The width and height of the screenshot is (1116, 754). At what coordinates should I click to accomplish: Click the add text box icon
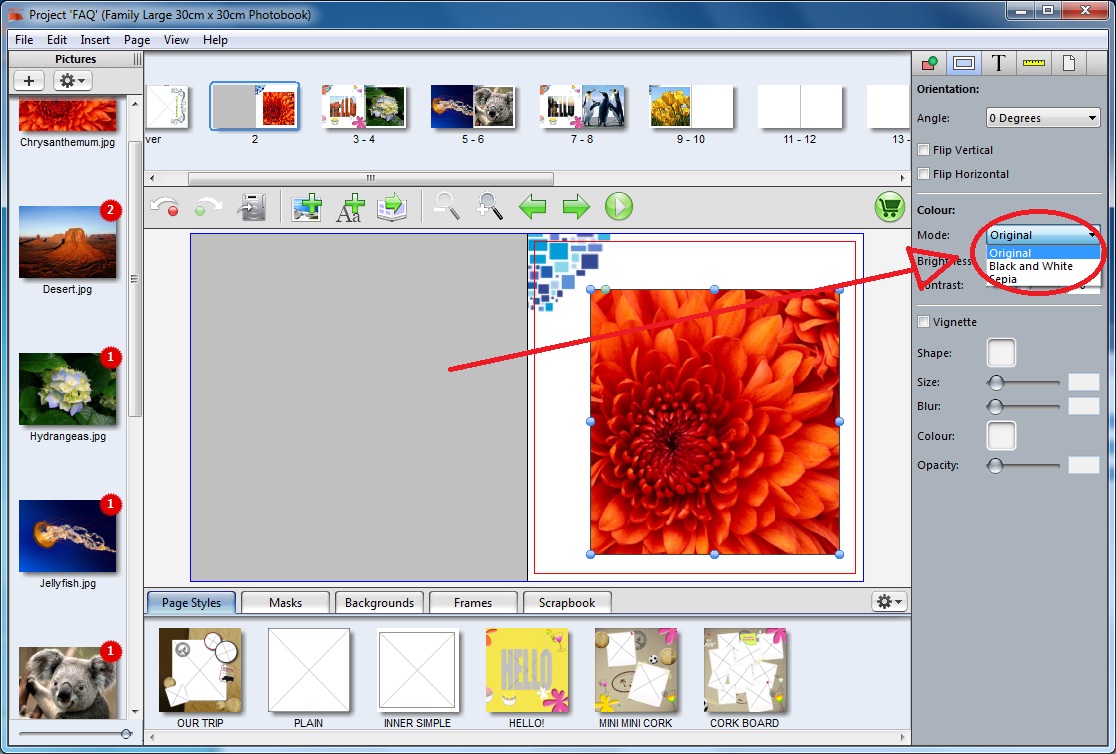pos(349,207)
